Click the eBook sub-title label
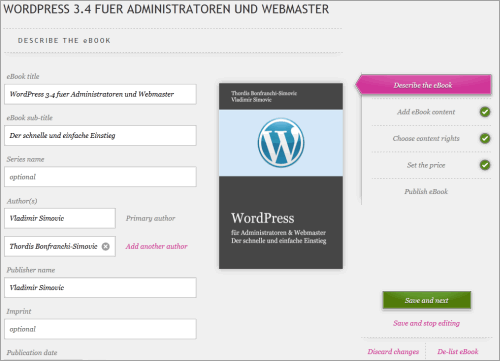This screenshot has width=500, height=361. coord(30,118)
